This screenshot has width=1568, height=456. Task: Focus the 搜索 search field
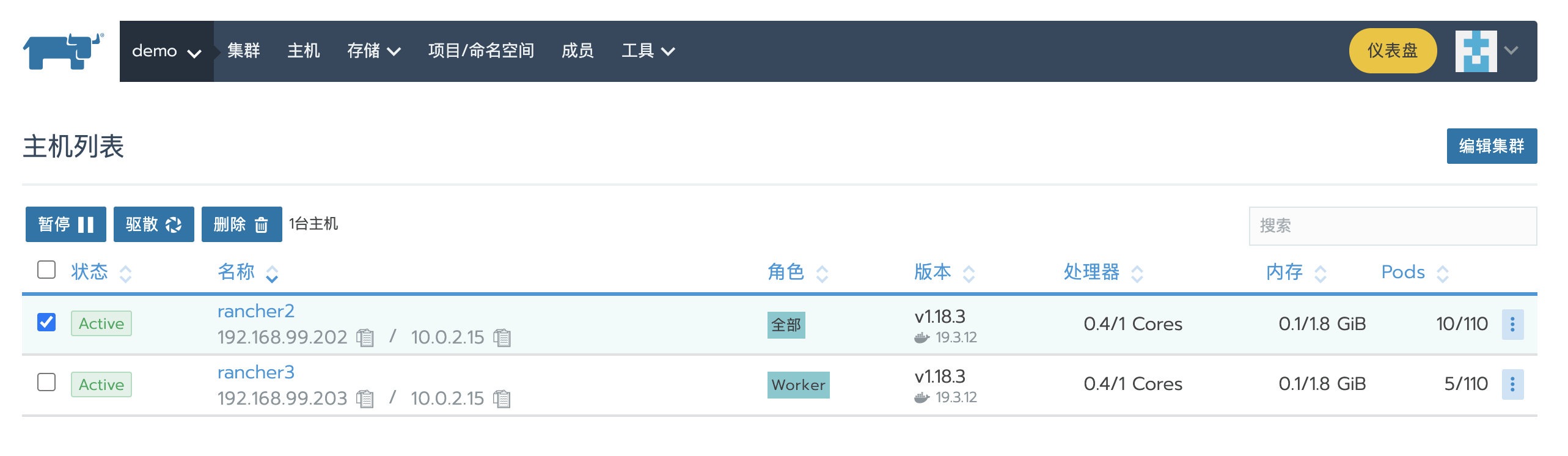pyautogui.click(x=1392, y=226)
